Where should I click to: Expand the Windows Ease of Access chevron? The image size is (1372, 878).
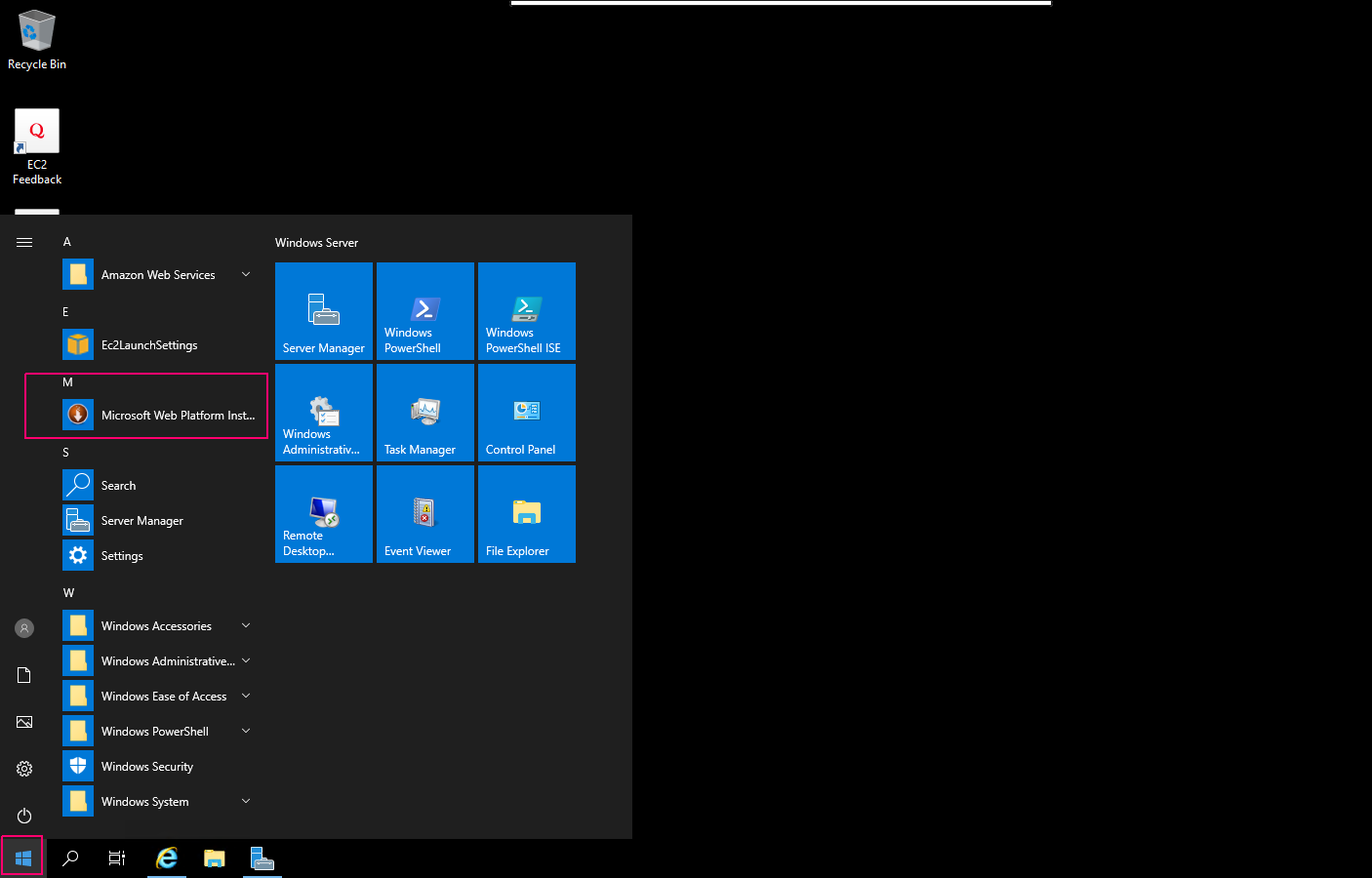click(x=246, y=697)
